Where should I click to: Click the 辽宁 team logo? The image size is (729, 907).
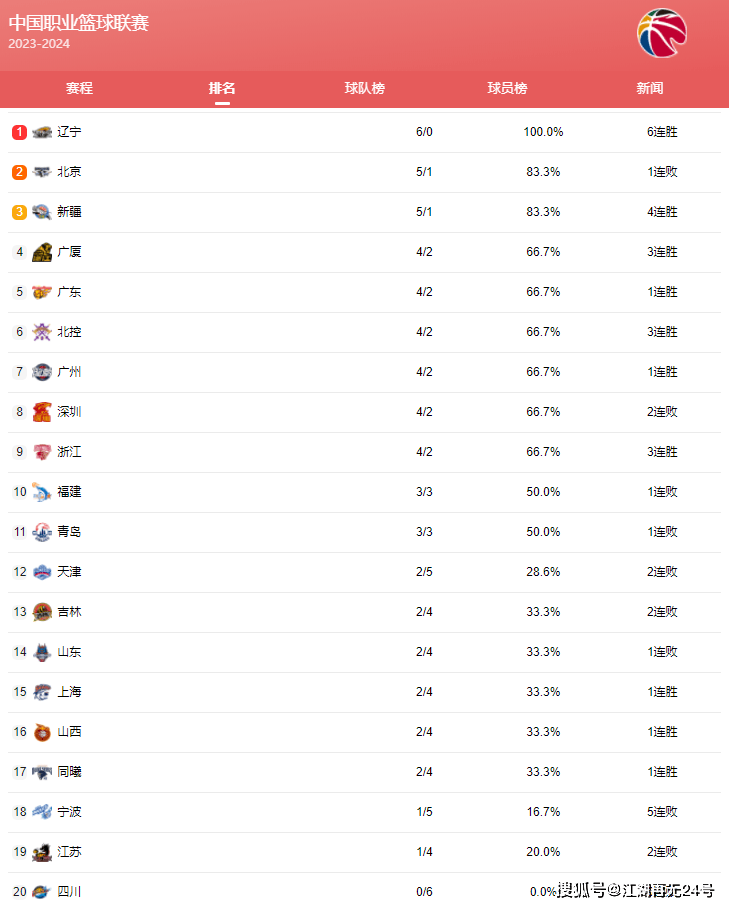click(42, 132)
